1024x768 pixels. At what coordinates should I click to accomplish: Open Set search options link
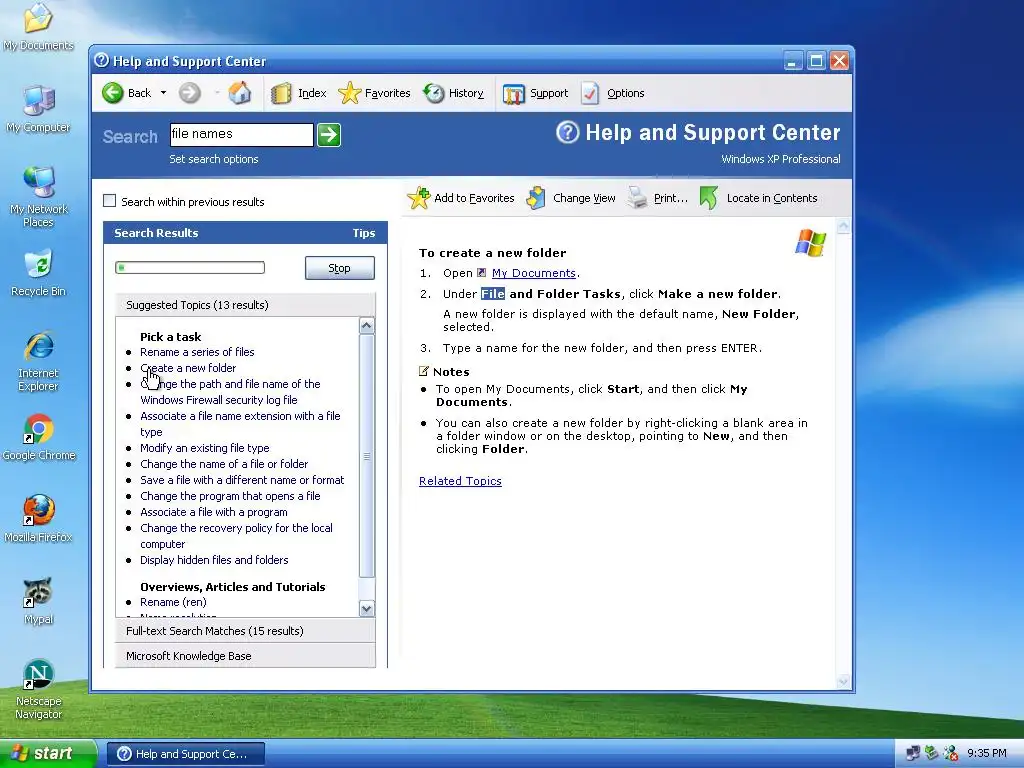coord(214,159)
